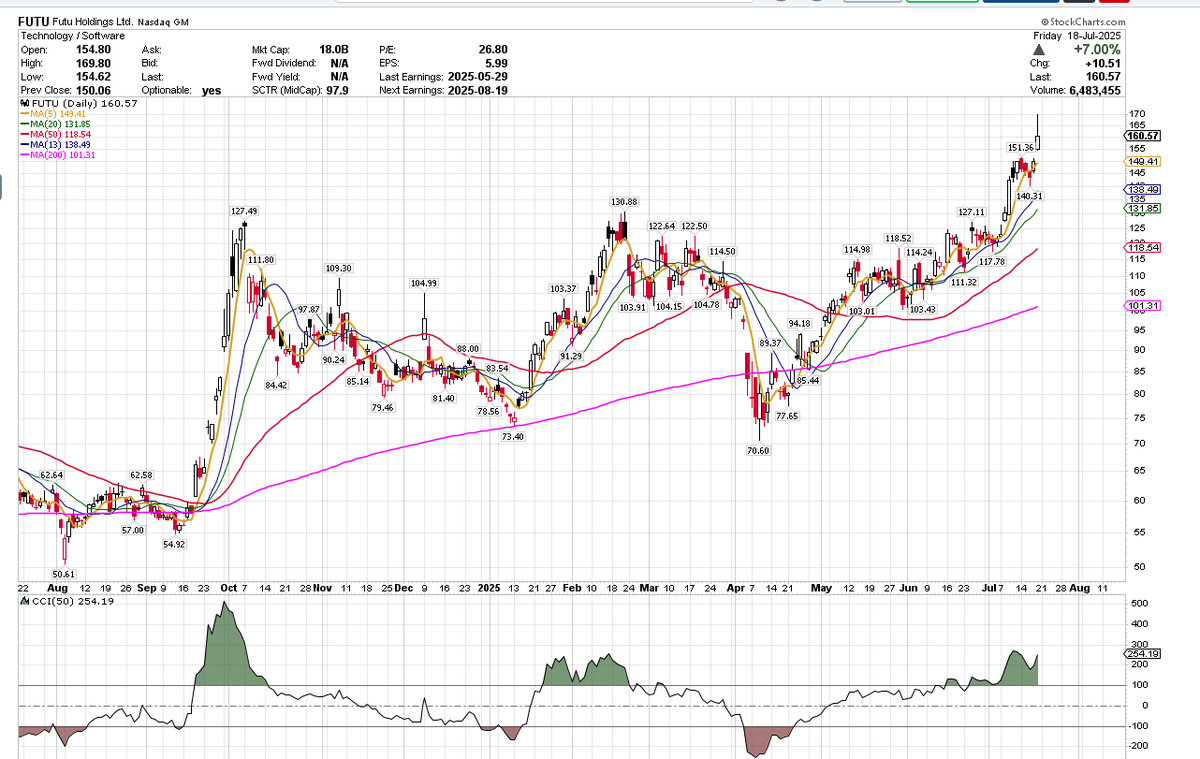Image resolution: width=1200 pixels, height=759 pixels.
Task: Click the +7.00% percent change
Action: [1097, 49]
